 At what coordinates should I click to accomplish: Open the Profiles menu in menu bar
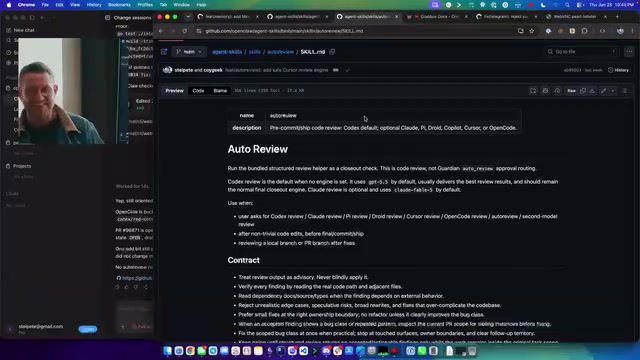pyautogui.click(x=145, y=5)
